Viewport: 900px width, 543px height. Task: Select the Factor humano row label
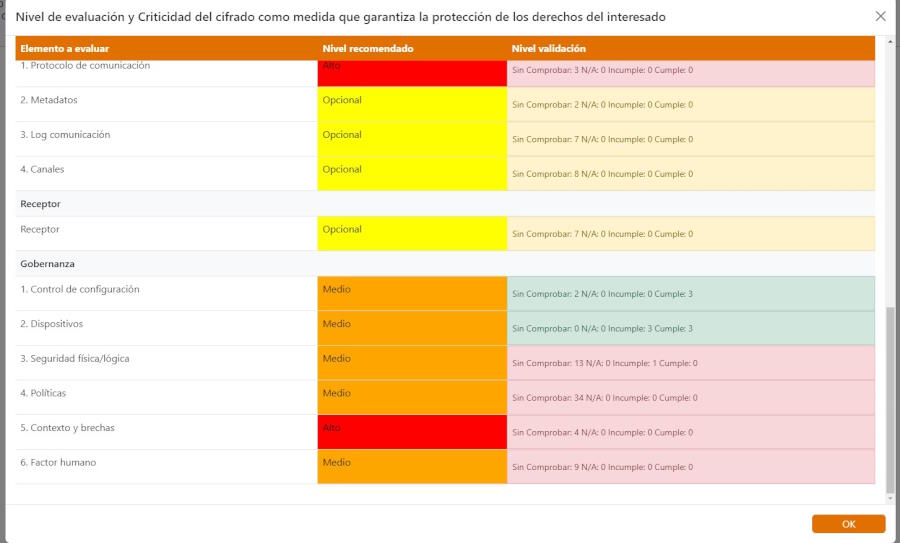58,462
